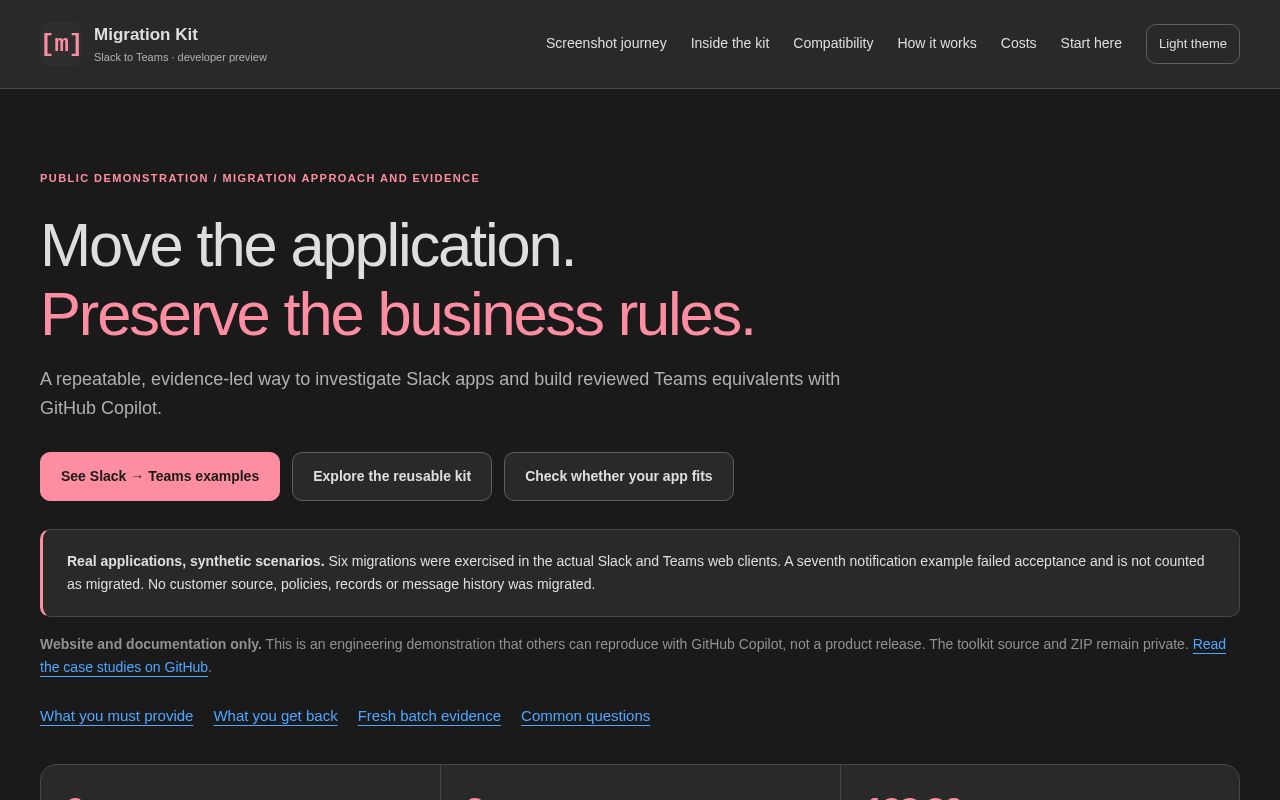Viewport: 1280px width, 800px height.
Task: Click 'Slack to Teams · developer preview' subtitle
Action: pos(180,57)
